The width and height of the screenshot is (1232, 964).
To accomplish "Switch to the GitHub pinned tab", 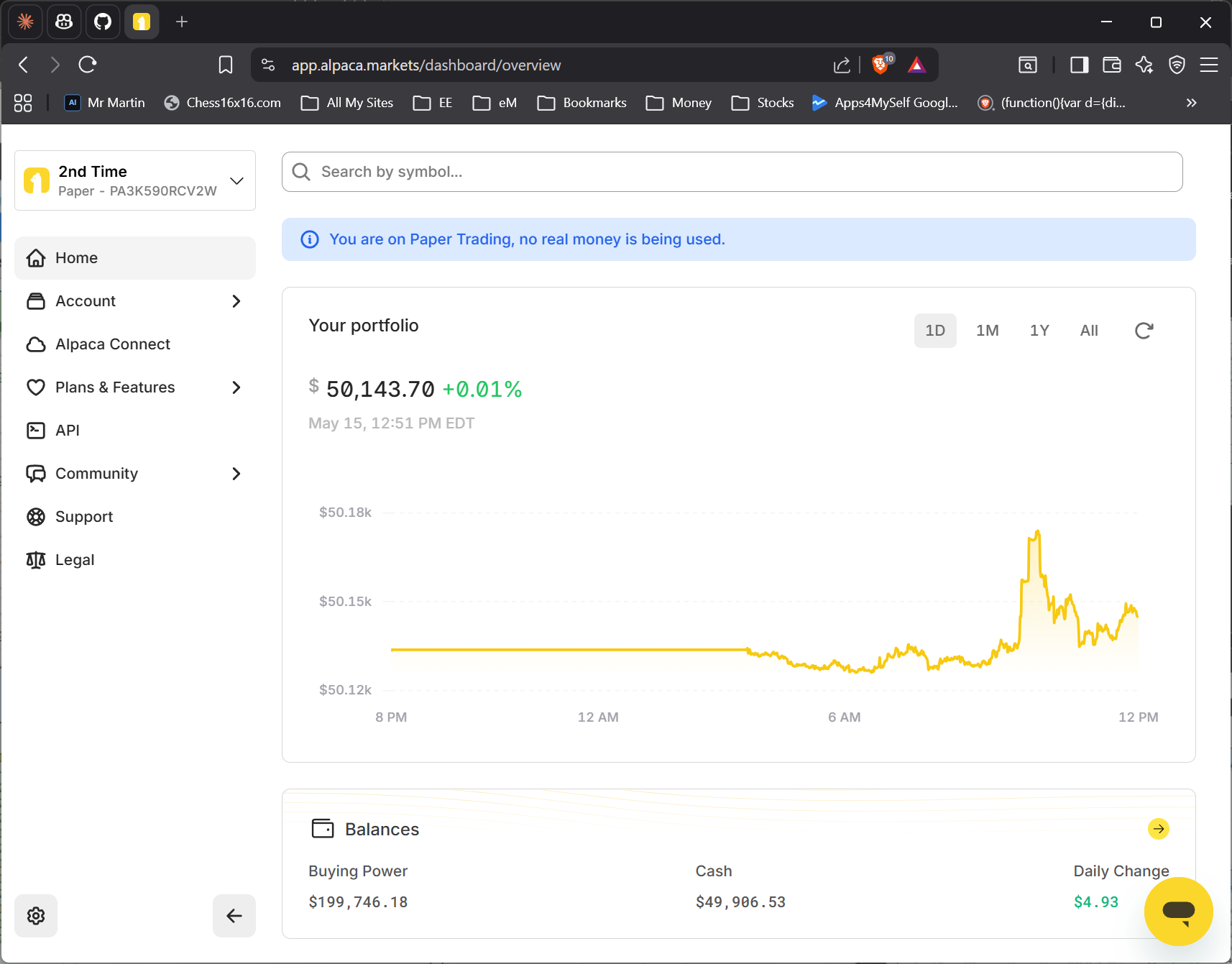I will coord(103,22).
